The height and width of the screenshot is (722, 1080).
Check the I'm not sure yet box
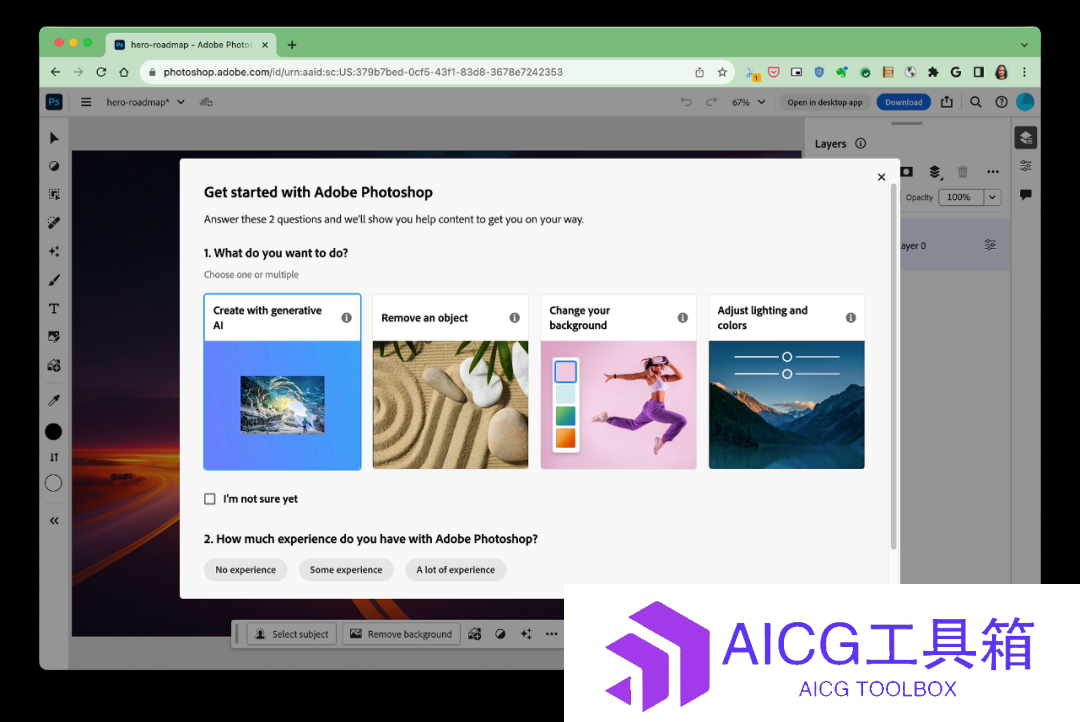(x=210, y=499)
